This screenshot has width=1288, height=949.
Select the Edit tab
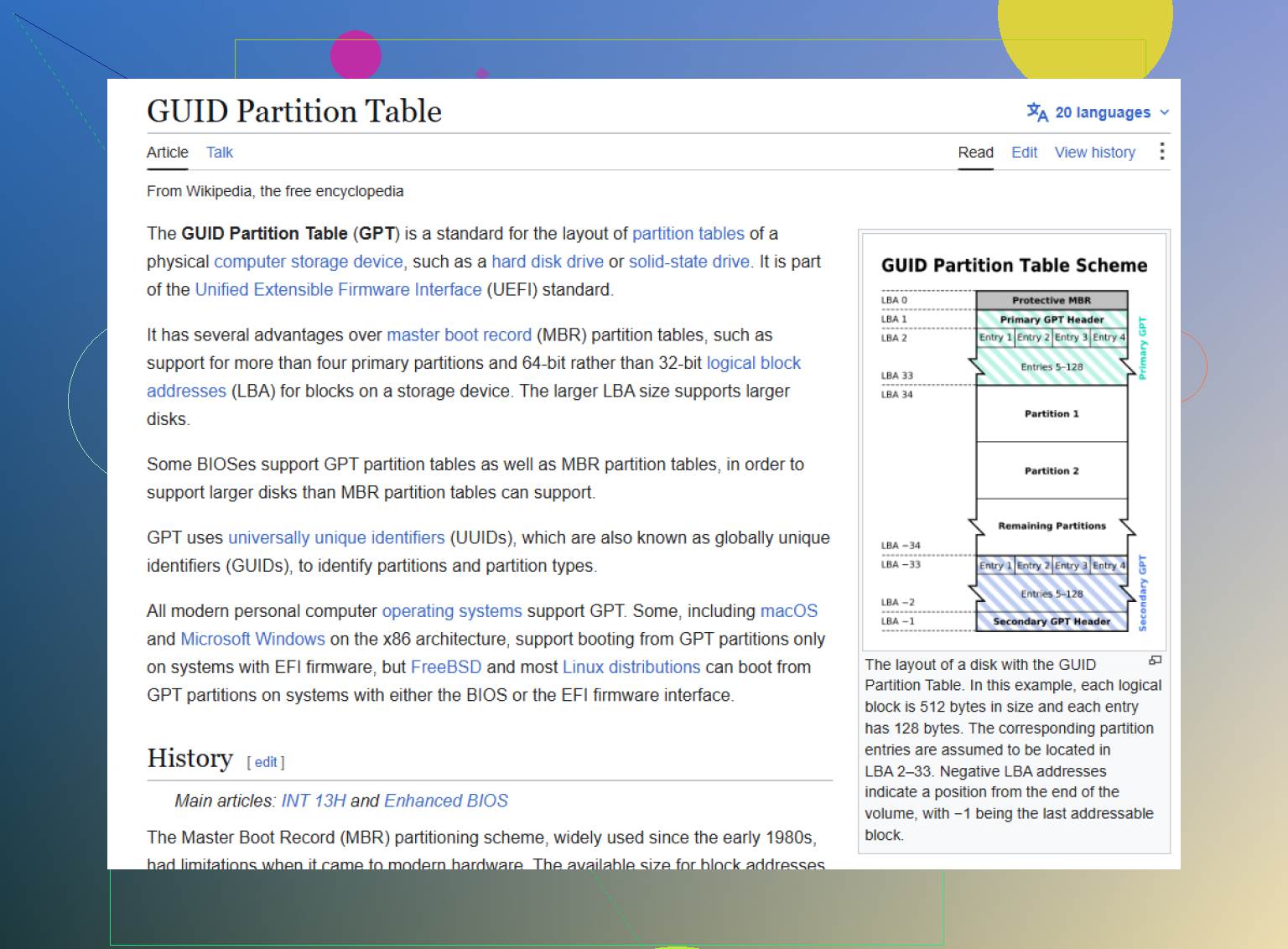click(1024, 153)
